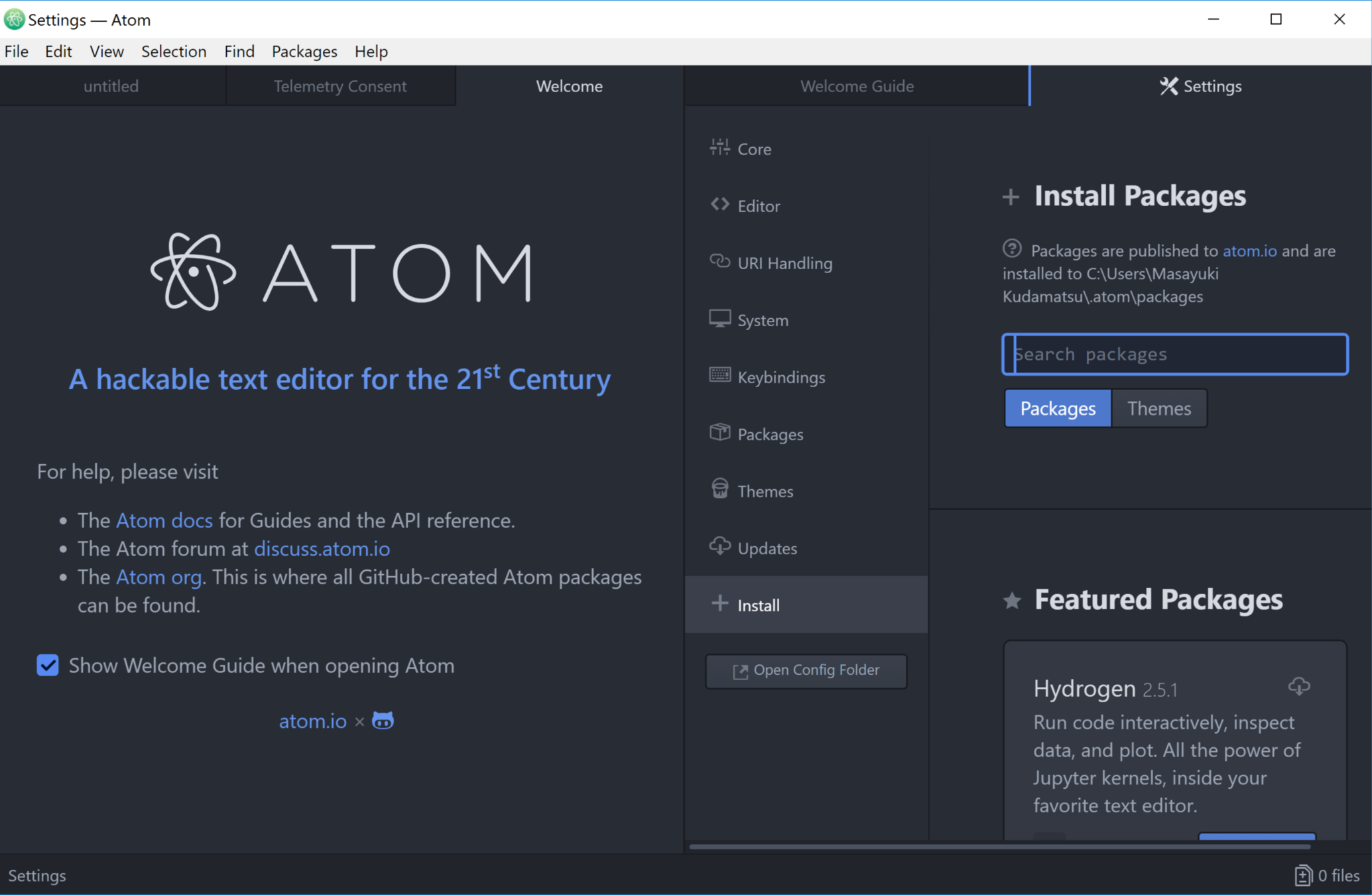Click the Packages box icon in sidebar
This screenshot has height=895, width=1372.
(719, 432)
